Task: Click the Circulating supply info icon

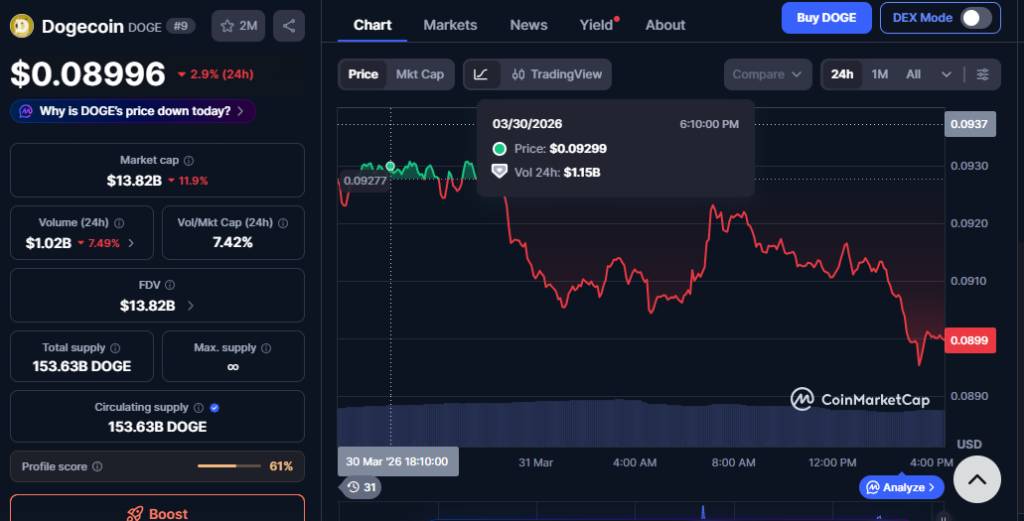Action: (x=199, y=408)
